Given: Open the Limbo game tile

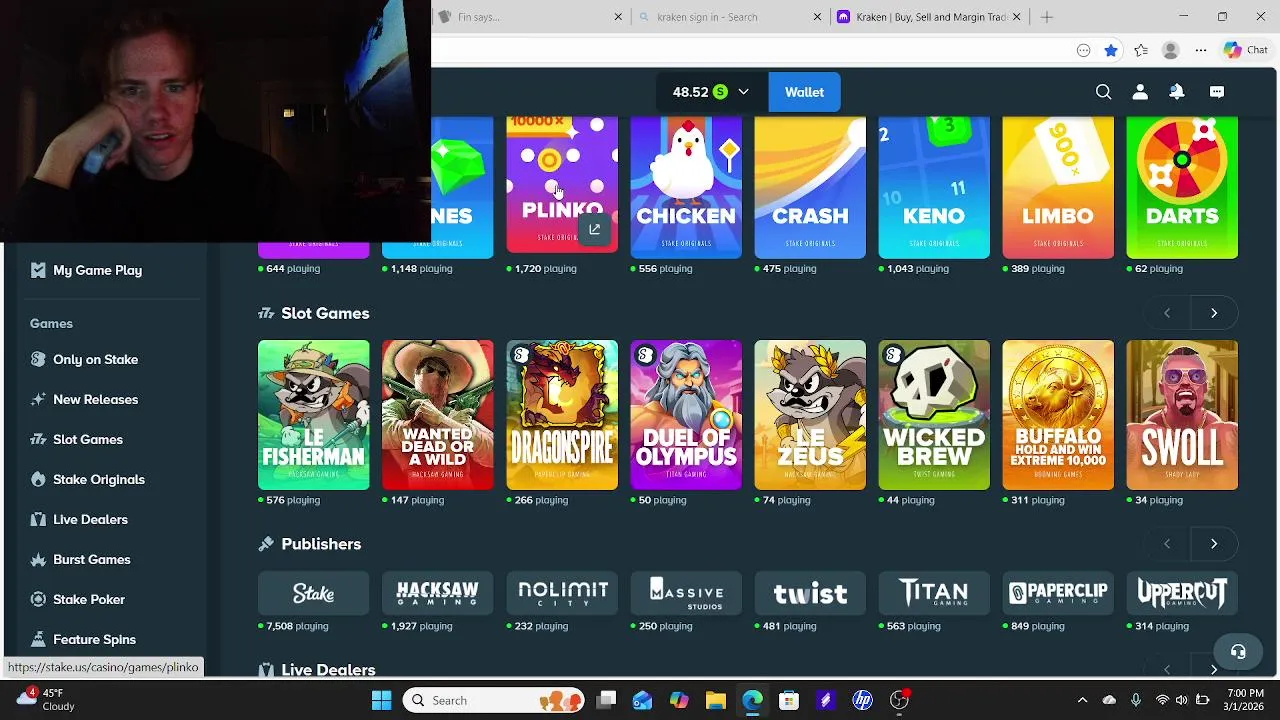Looking at the screenshot, I should tap(1058, 187).
